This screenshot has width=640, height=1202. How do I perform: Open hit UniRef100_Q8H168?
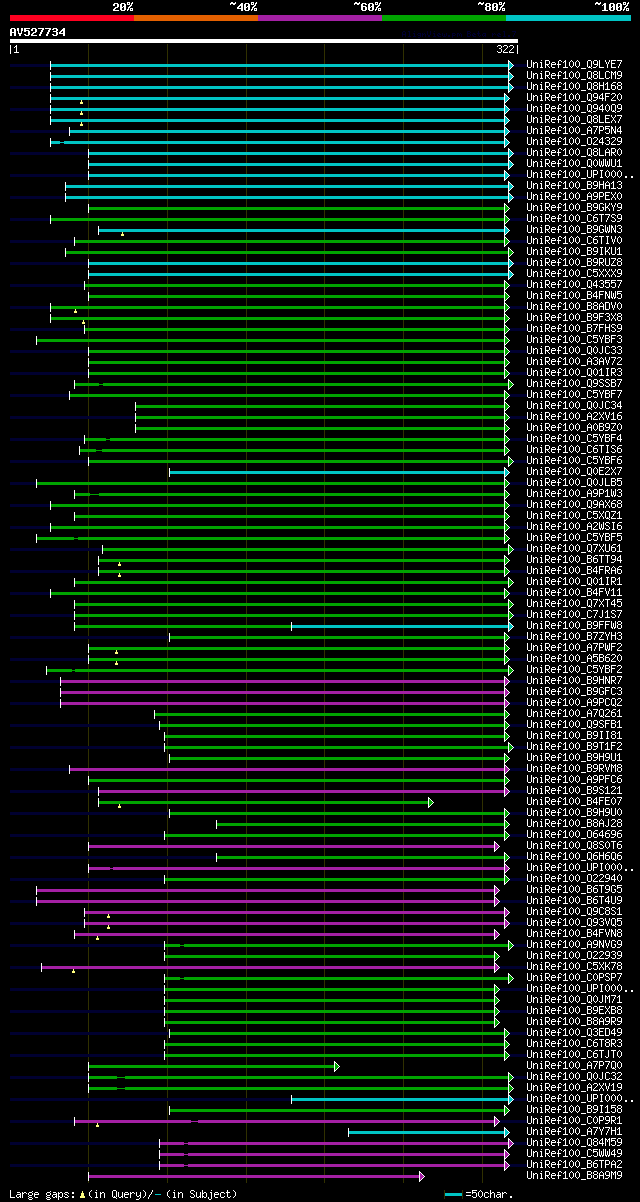coord(574,86)
